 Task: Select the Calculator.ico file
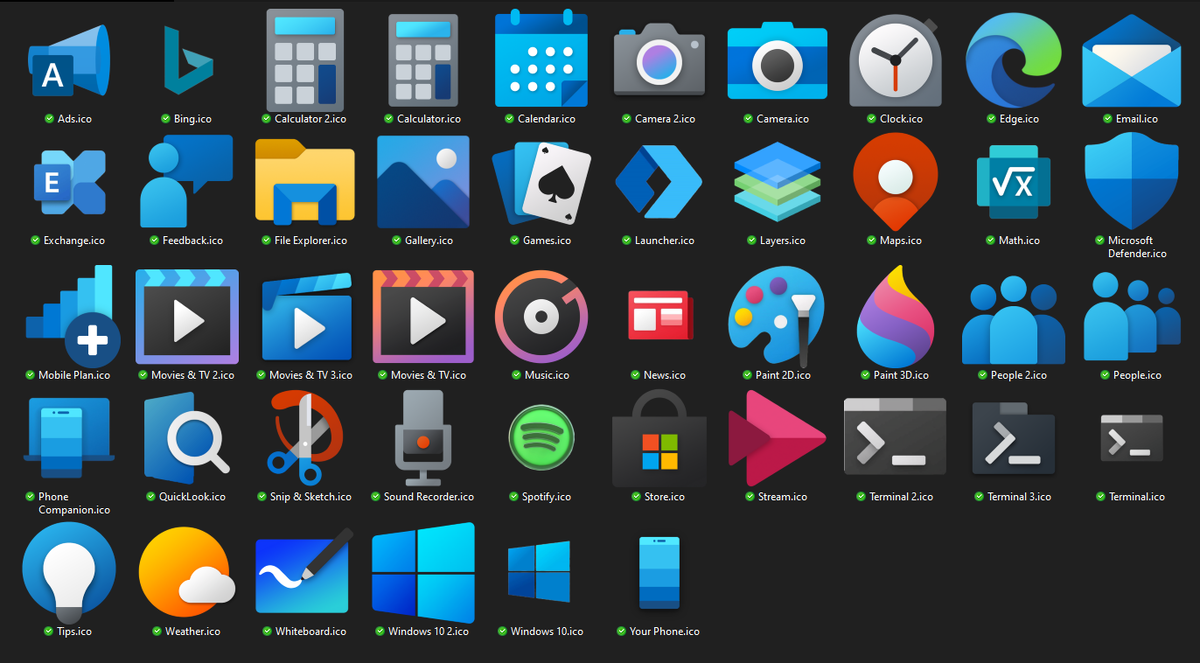click(x=423, y=61)
